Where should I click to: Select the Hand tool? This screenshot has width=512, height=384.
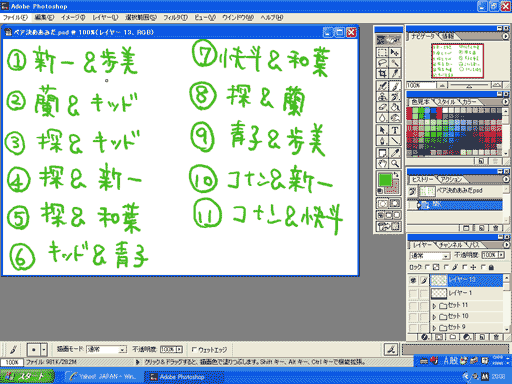[382, 163]
